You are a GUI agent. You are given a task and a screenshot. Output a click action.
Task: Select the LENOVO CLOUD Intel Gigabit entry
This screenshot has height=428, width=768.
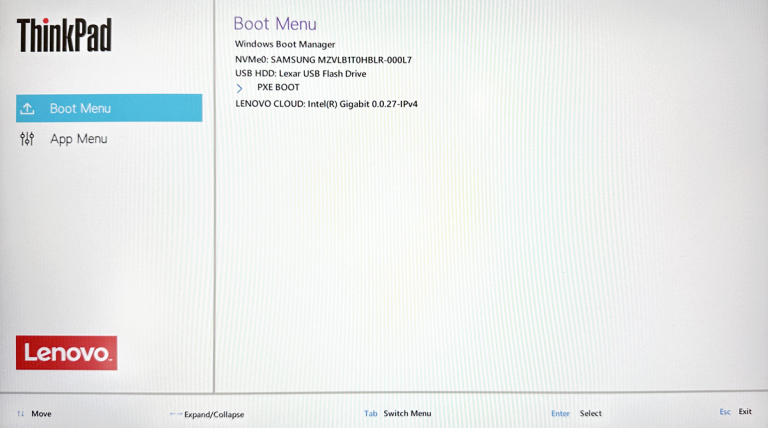[x=325, y=102]
